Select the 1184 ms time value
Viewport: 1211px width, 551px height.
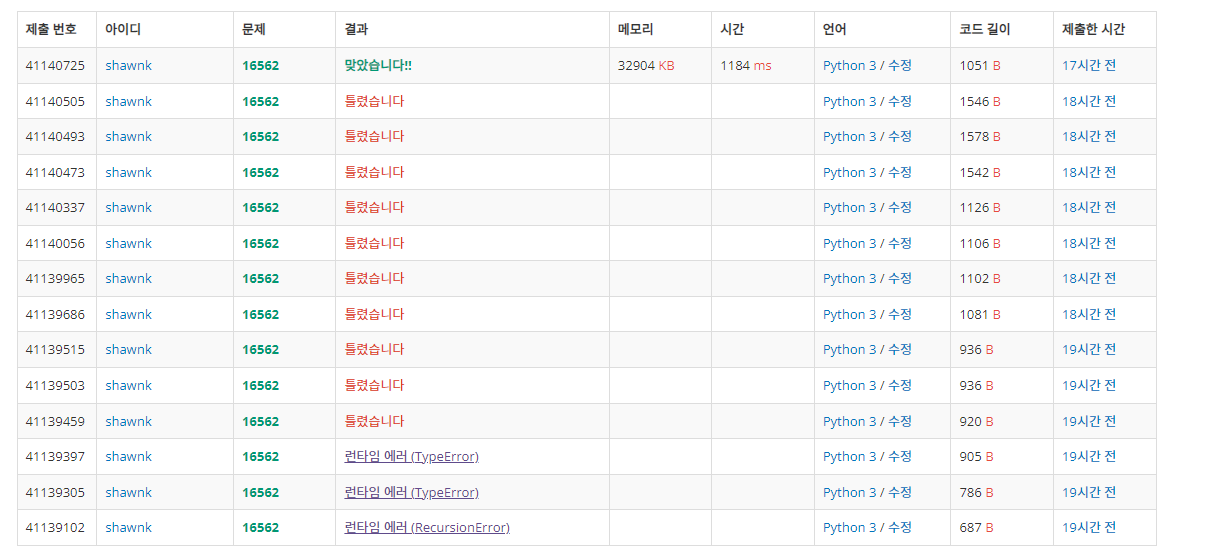746,65
